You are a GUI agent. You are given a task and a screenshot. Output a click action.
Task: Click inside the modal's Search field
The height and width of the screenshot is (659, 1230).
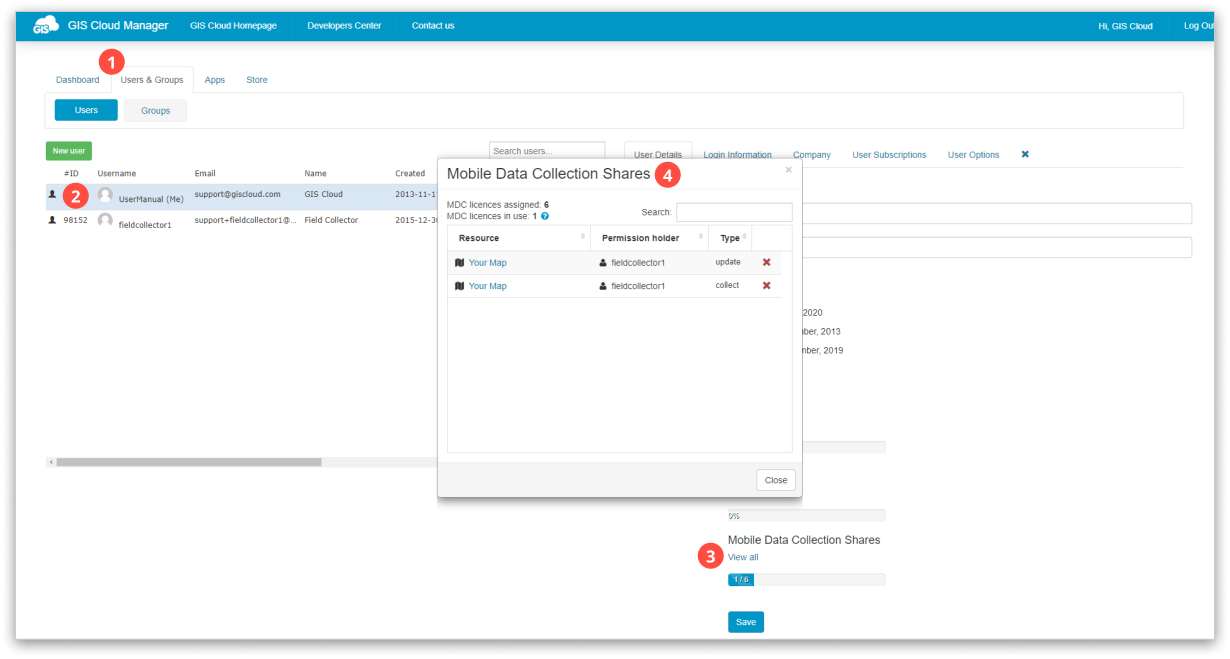coord(737,212)
